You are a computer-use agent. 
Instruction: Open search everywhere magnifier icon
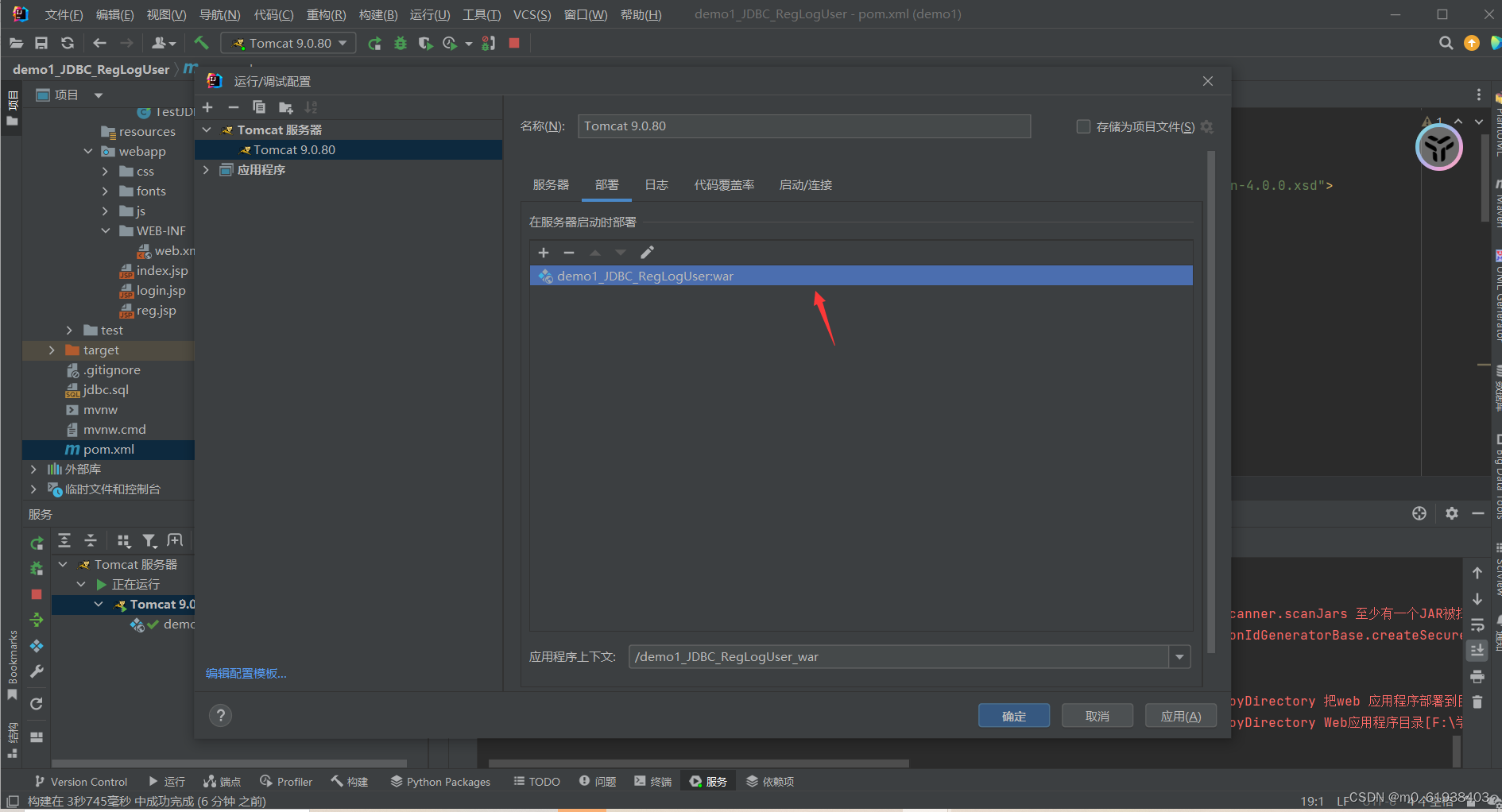pos(1446,43)
